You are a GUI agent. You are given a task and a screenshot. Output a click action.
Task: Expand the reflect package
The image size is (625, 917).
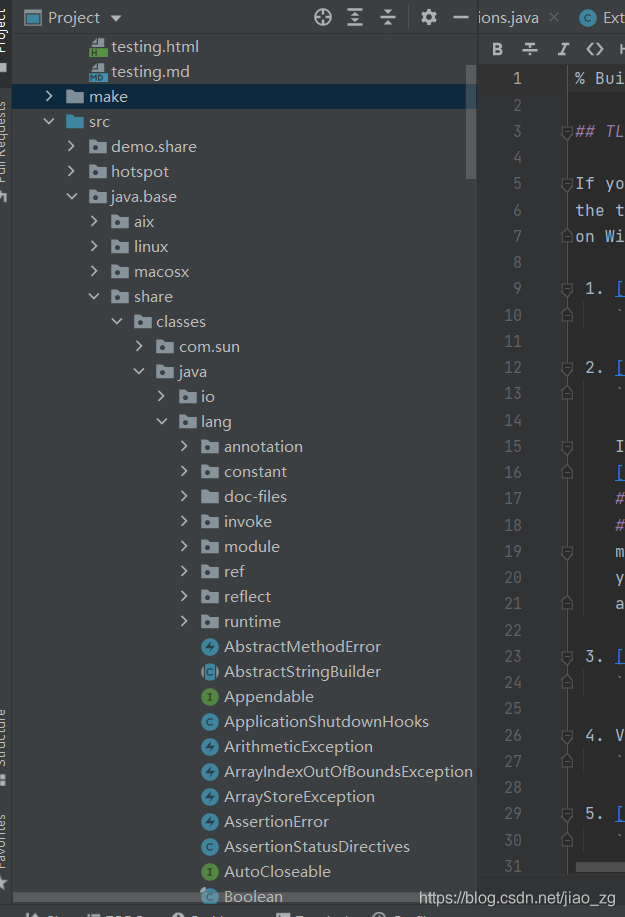184,597
